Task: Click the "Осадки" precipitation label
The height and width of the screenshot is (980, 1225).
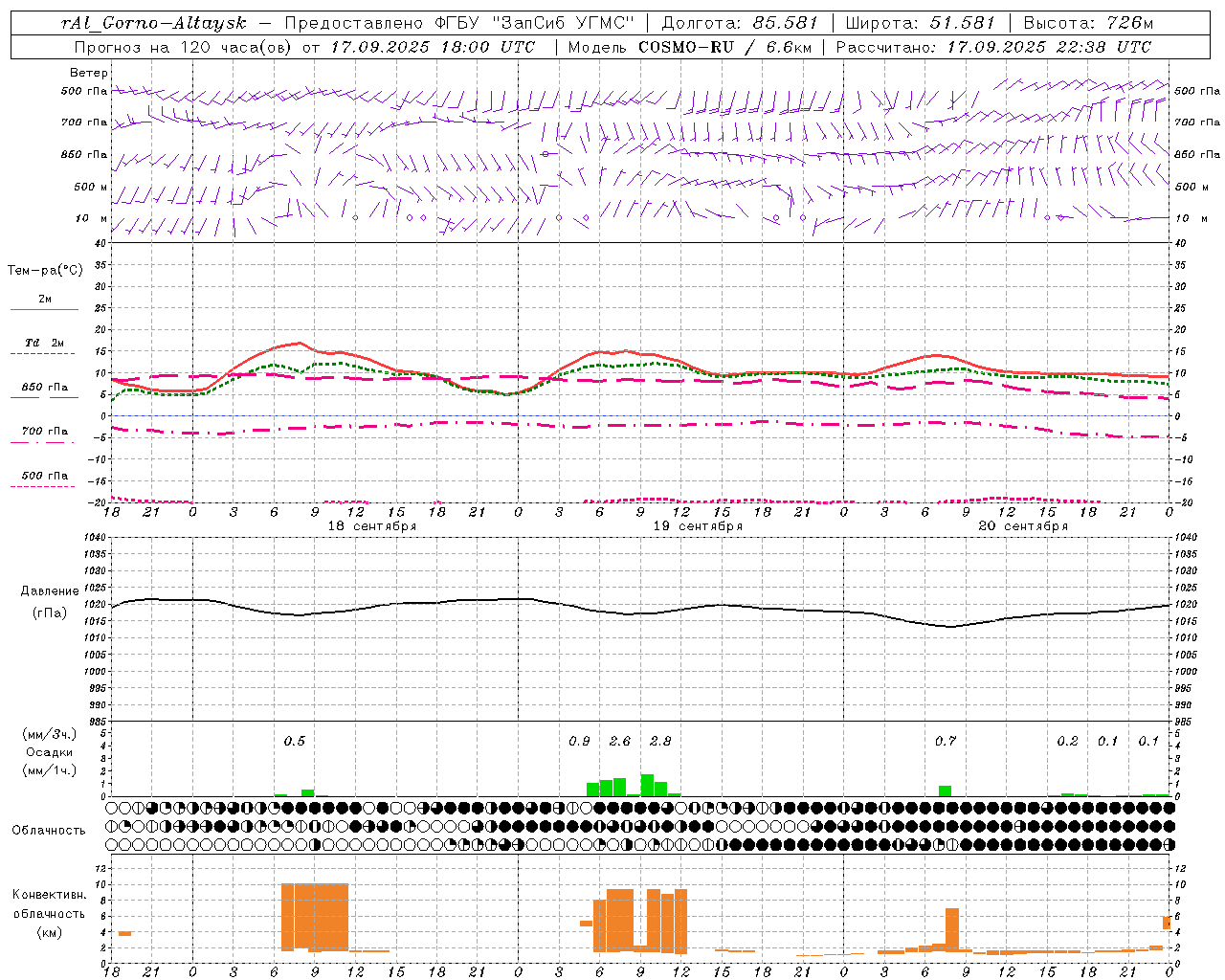Action: coord(50,752)
